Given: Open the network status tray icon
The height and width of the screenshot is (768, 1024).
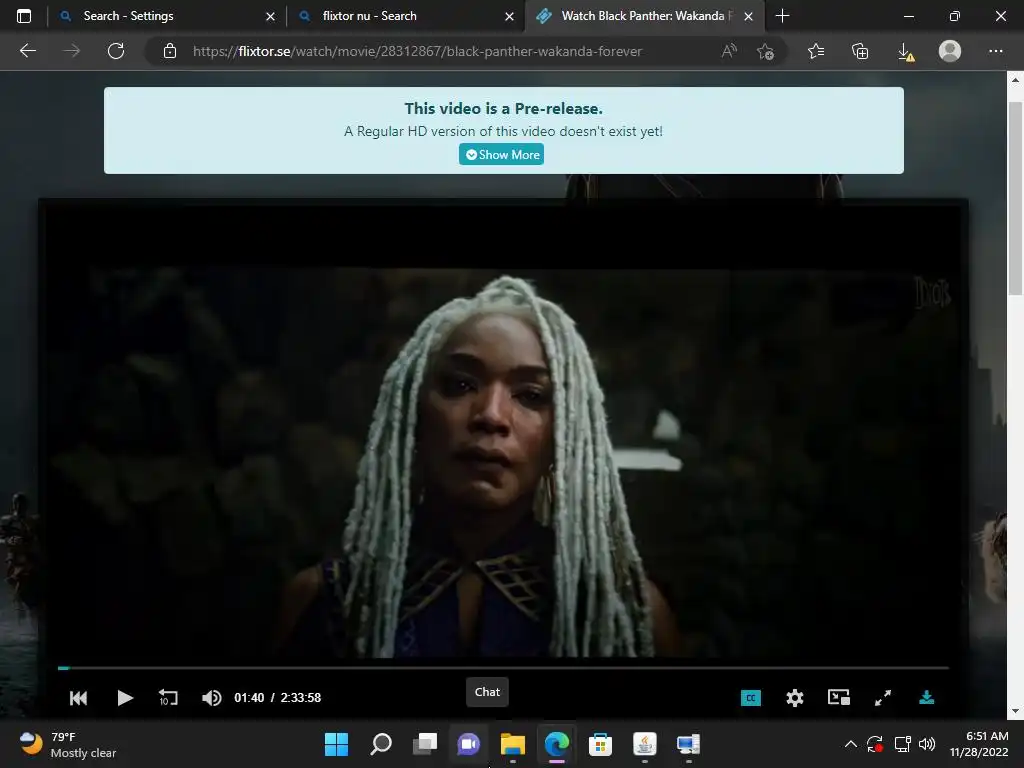Looking at the screenshot, I should (x=902, y=744).
